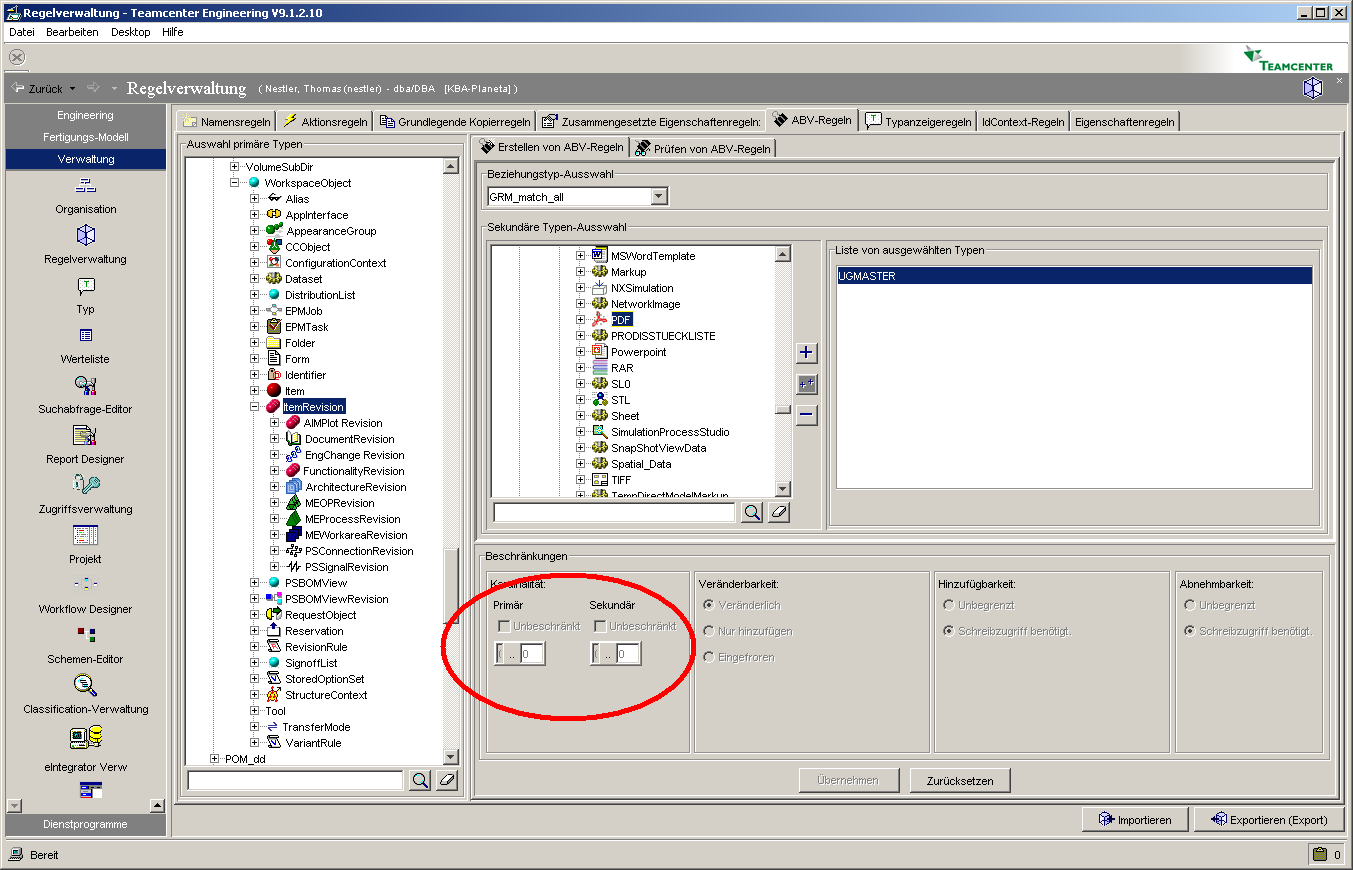
Task: Expand the Folder tree node
Action: (255, 343)
